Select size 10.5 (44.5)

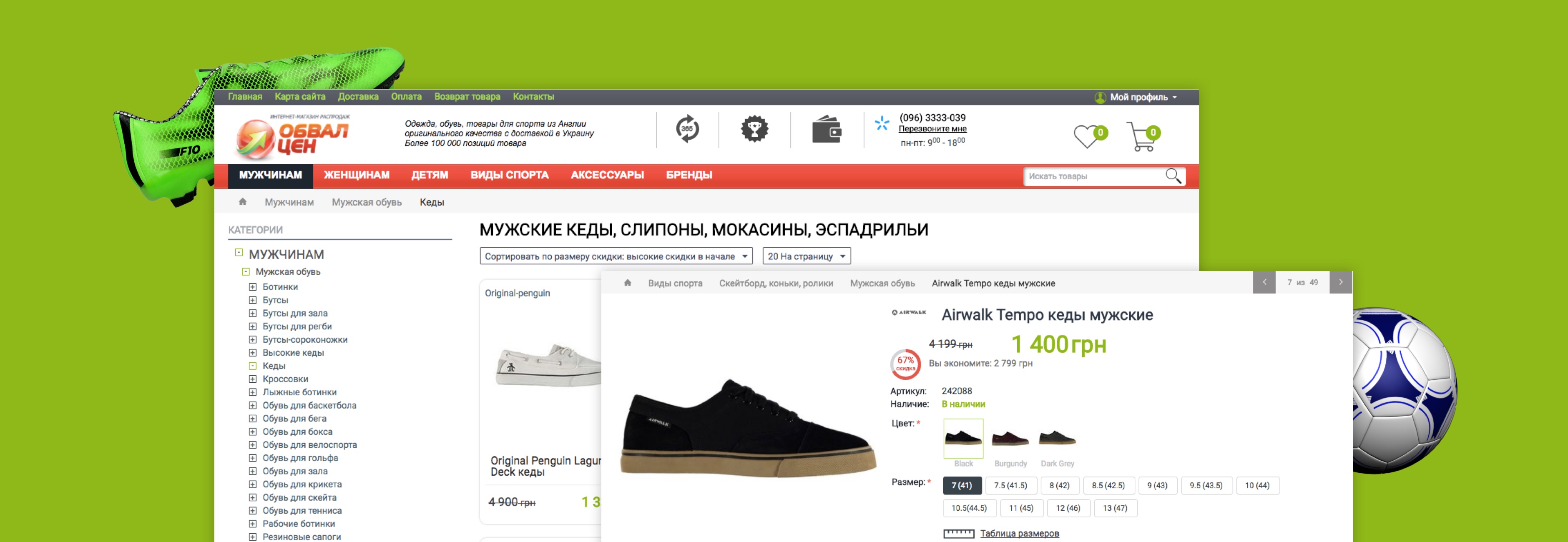969,508
